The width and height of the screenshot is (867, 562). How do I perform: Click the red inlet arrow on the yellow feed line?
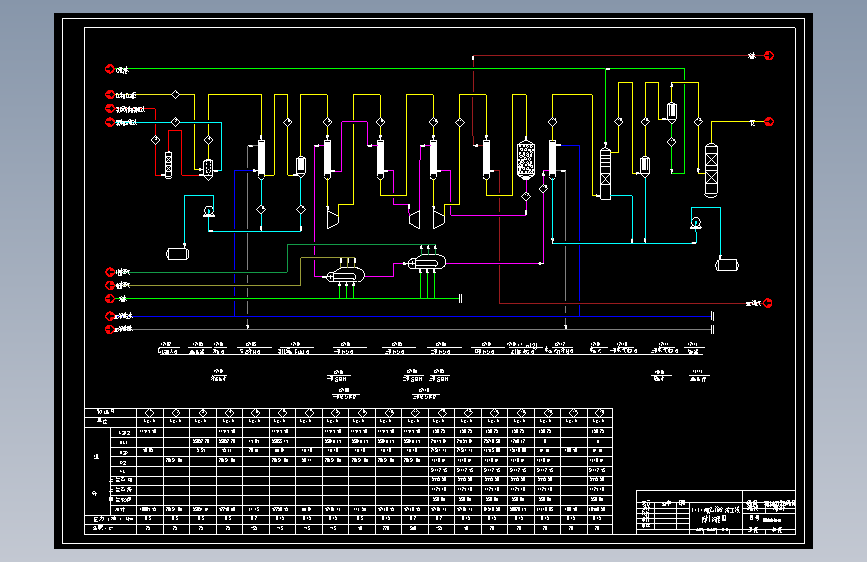tap(109, 95)
